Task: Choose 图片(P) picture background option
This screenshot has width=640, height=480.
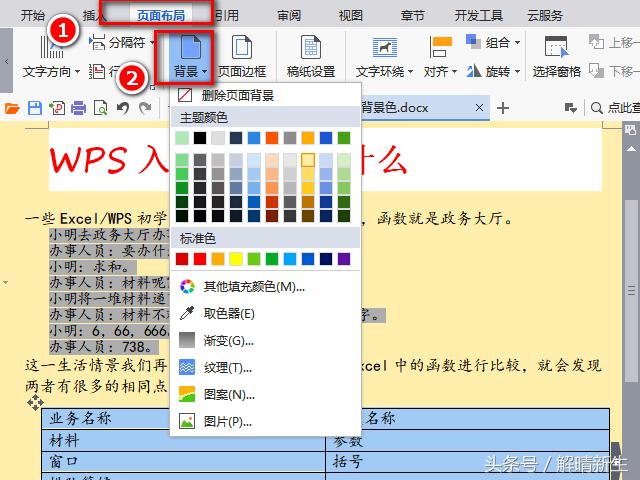Action: pyautogui.click(x=265, y=421)
